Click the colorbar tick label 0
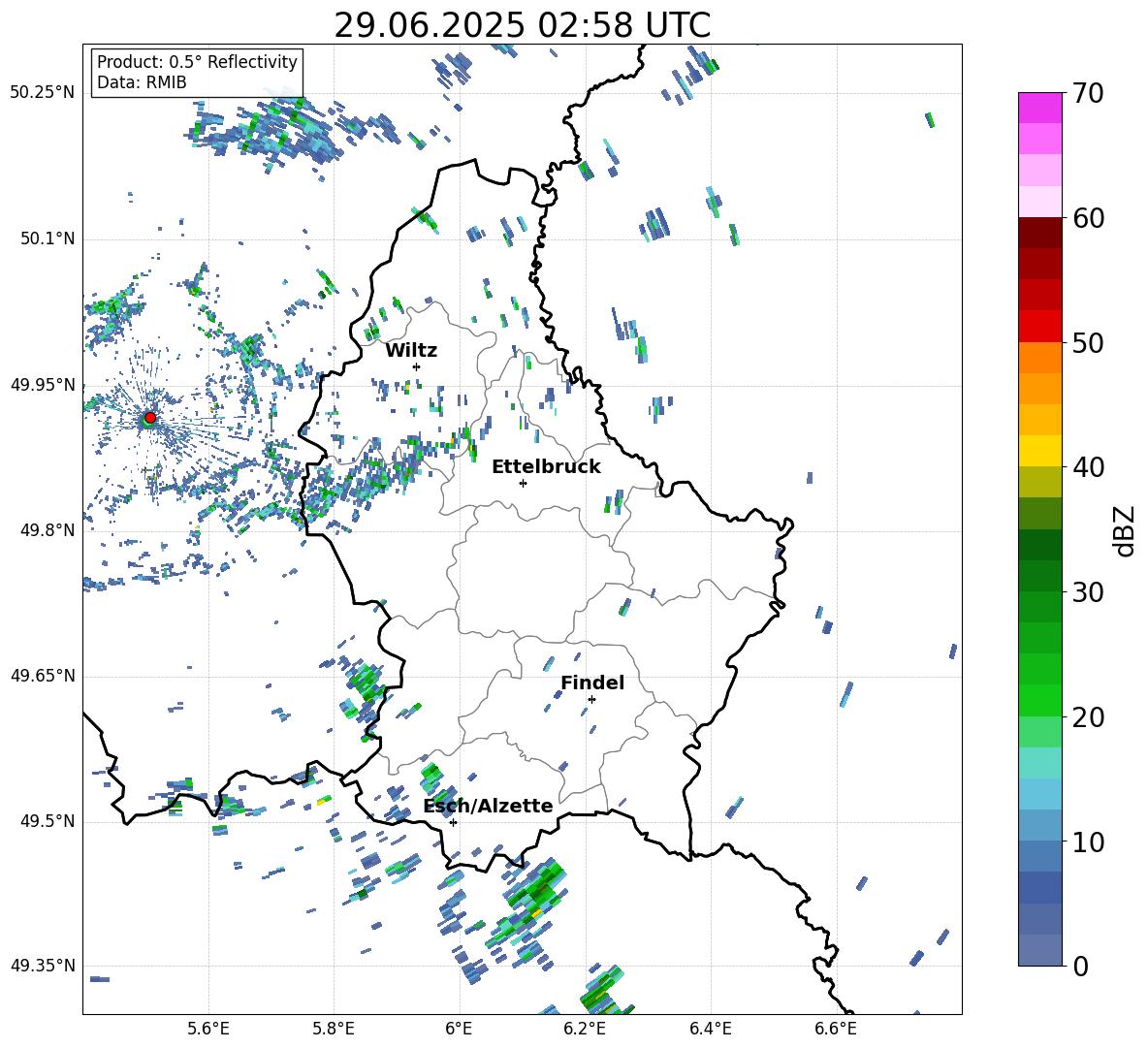 (1080, 967)
